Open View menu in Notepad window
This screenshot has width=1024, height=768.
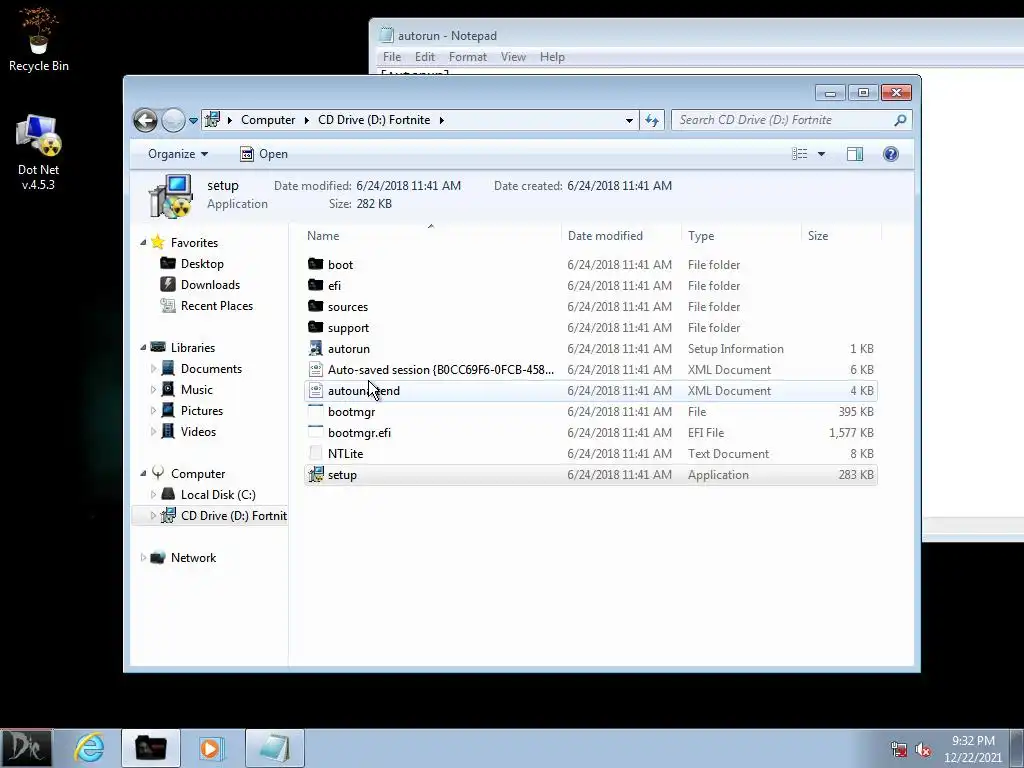(x=513, y=57)
